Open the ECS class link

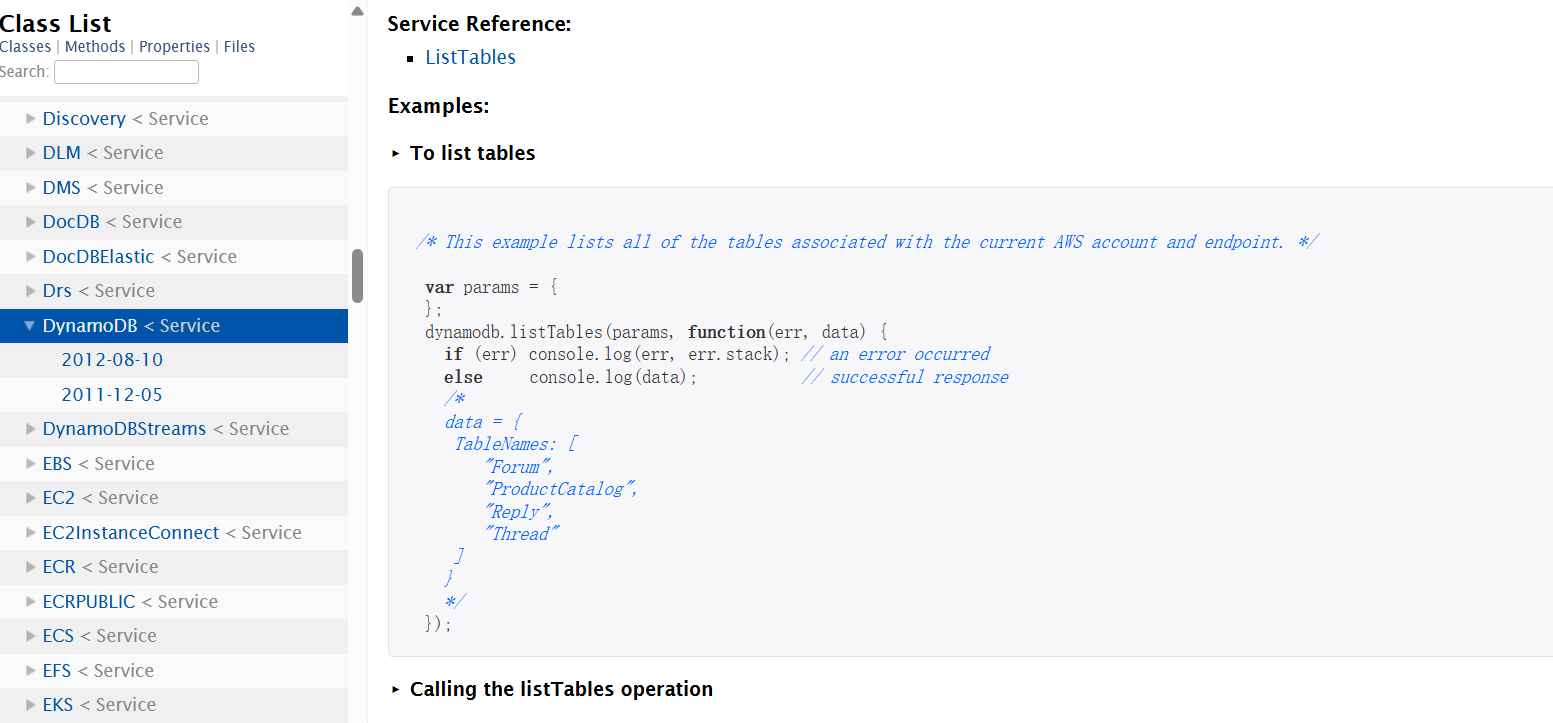(x=58, y=636)
